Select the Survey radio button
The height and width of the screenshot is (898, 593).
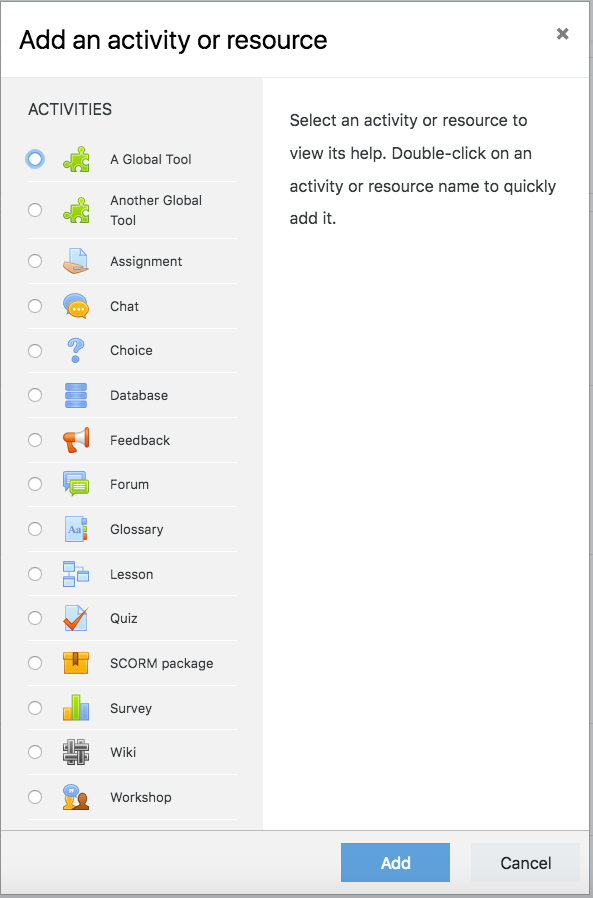click(35, 708)
